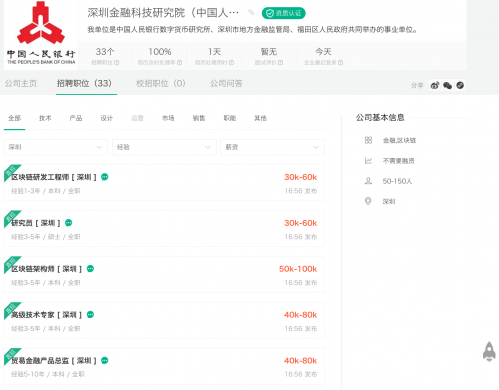This screenshot has width=499, height=390.
Task: Click the 经验5-10年 / 本科 / 全职 requirement line
Action: click(48, 374)
